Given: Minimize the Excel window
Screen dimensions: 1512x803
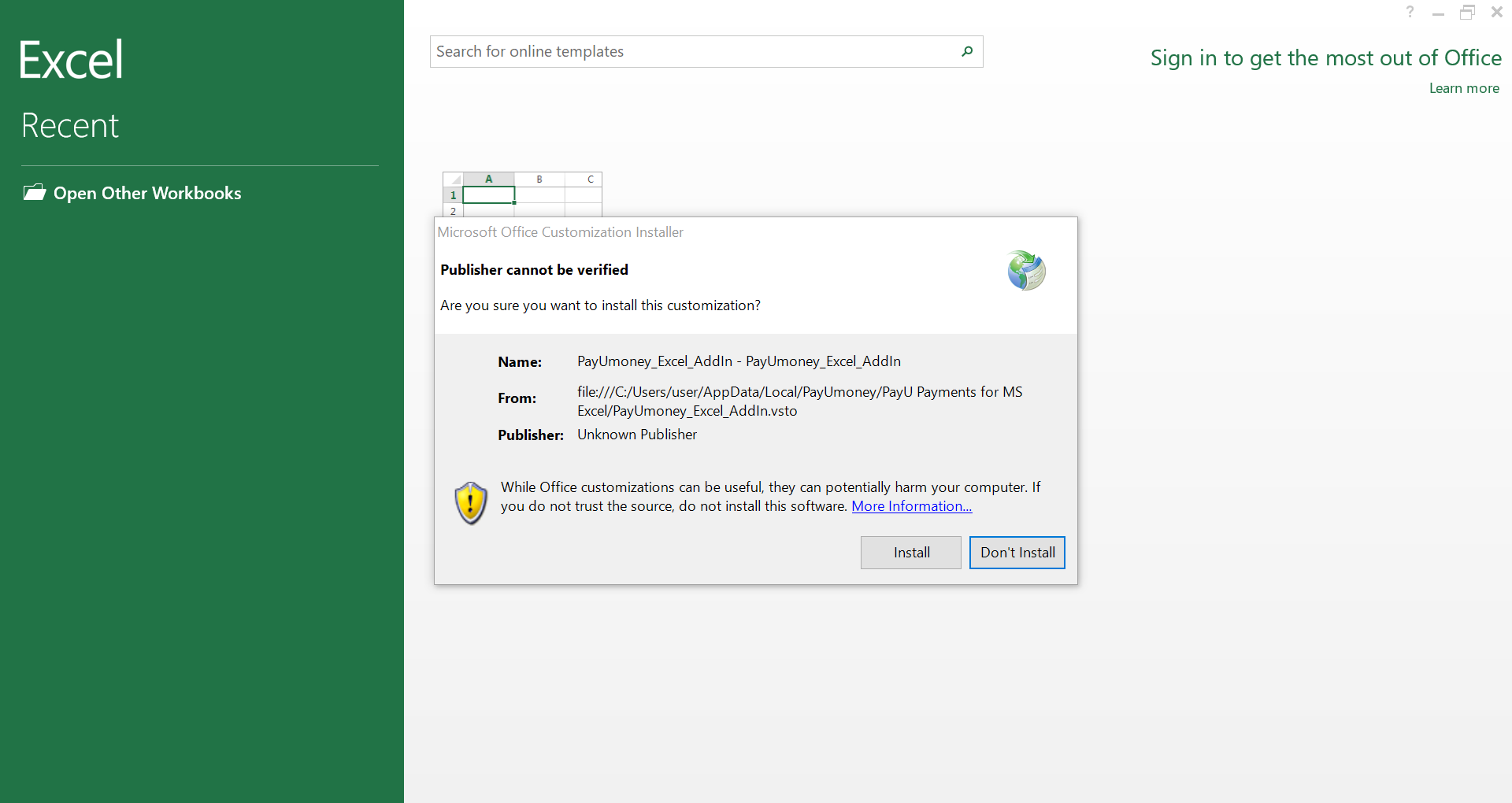Looking at the screenshot, I should click(x=1438, y=13).
